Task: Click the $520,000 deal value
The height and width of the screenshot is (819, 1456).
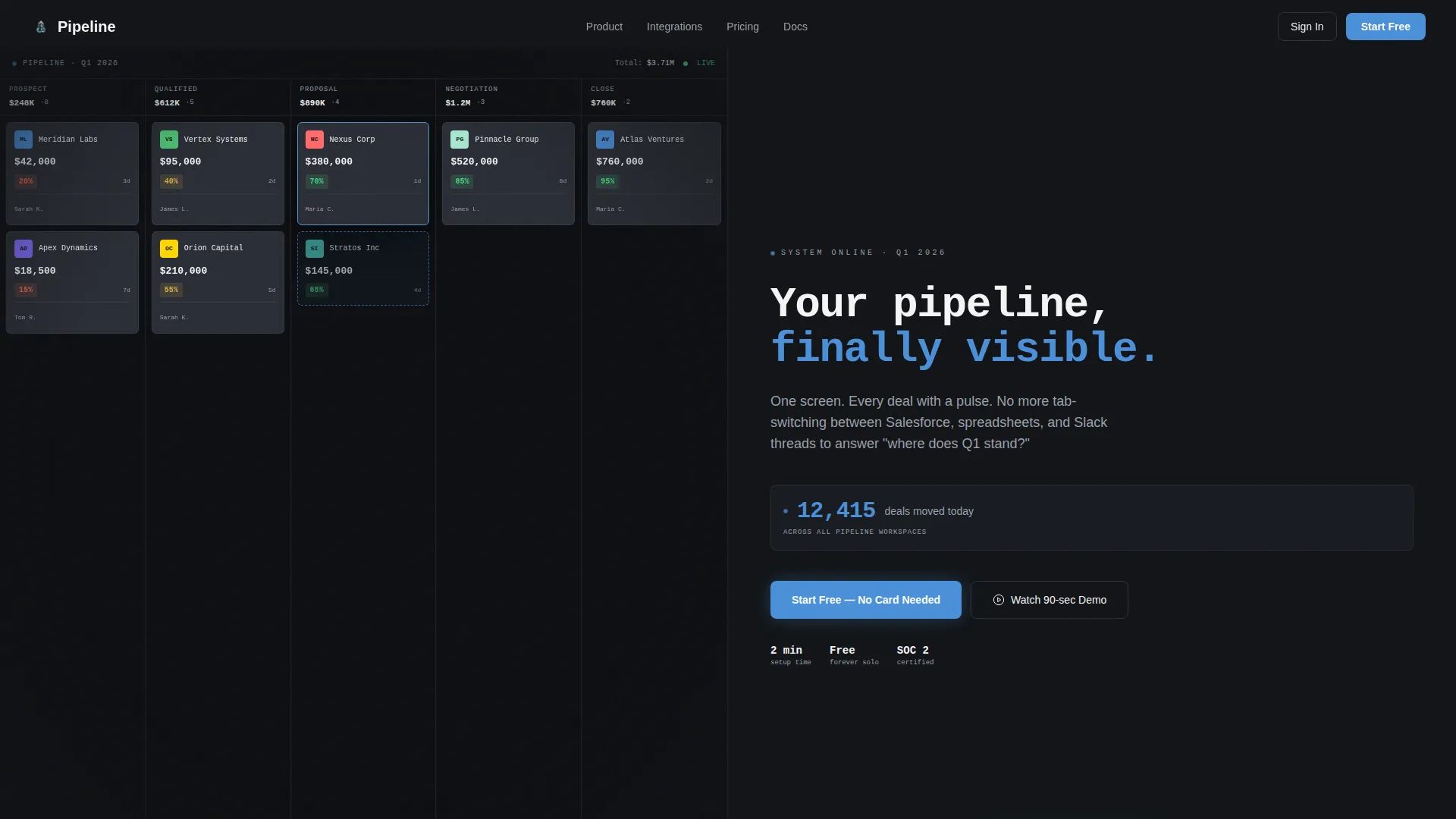Action: click(x=475, y=162)
